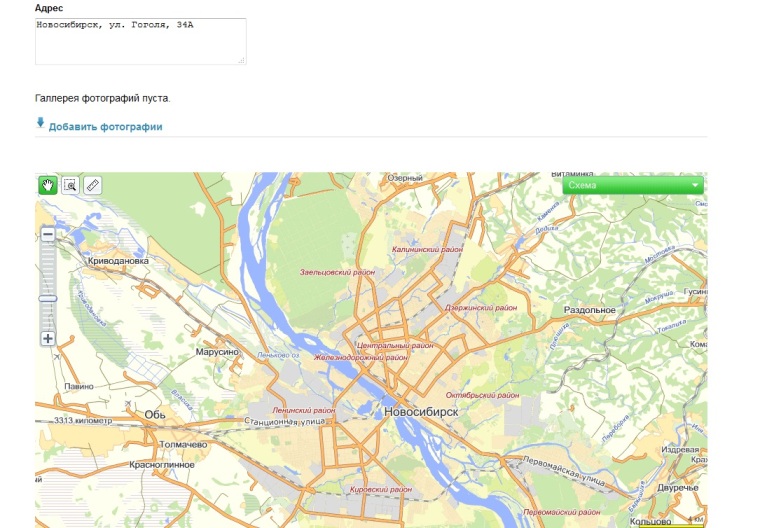Select the ruler distance measurement tool
The width and height of the screenshot is (767, 528).
(x=92, y=185)
